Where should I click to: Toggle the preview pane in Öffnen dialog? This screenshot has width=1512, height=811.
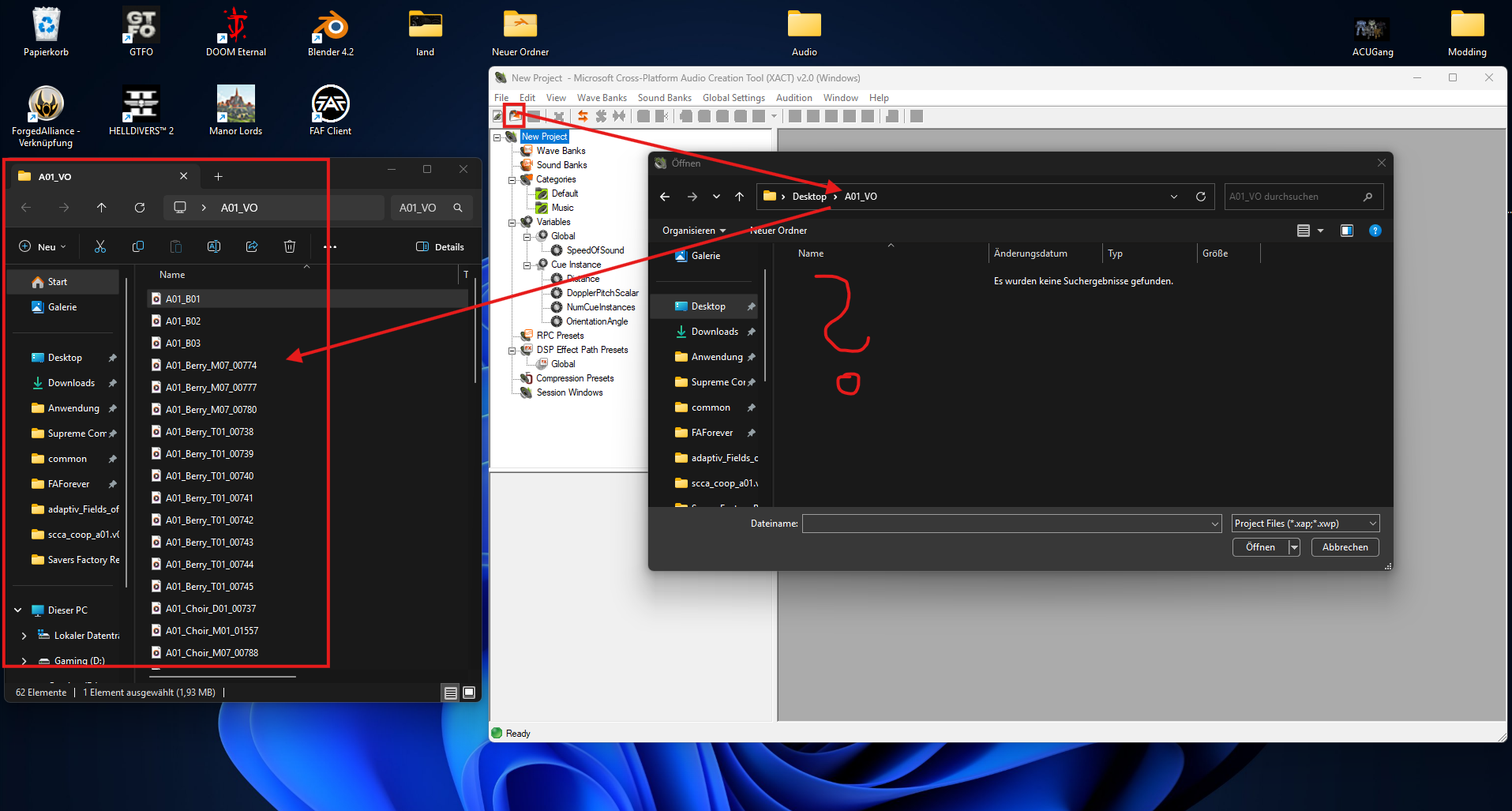1347,231
